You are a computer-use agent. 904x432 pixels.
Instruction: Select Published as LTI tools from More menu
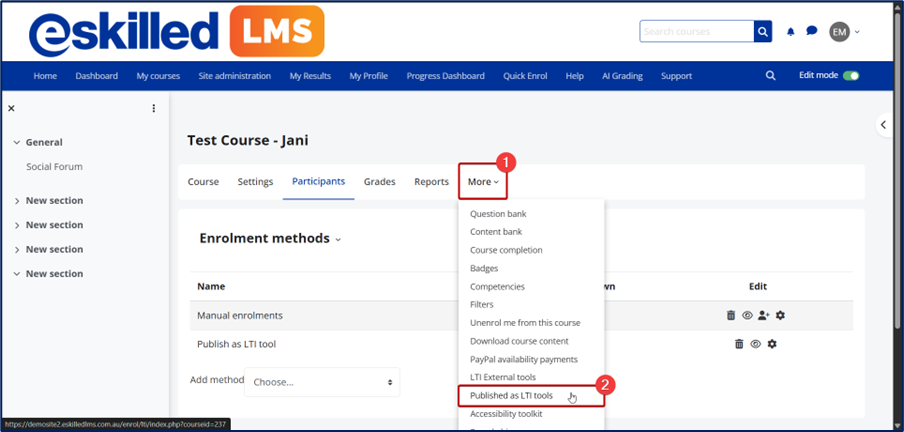pyautogui.click(x=511, y=396)
